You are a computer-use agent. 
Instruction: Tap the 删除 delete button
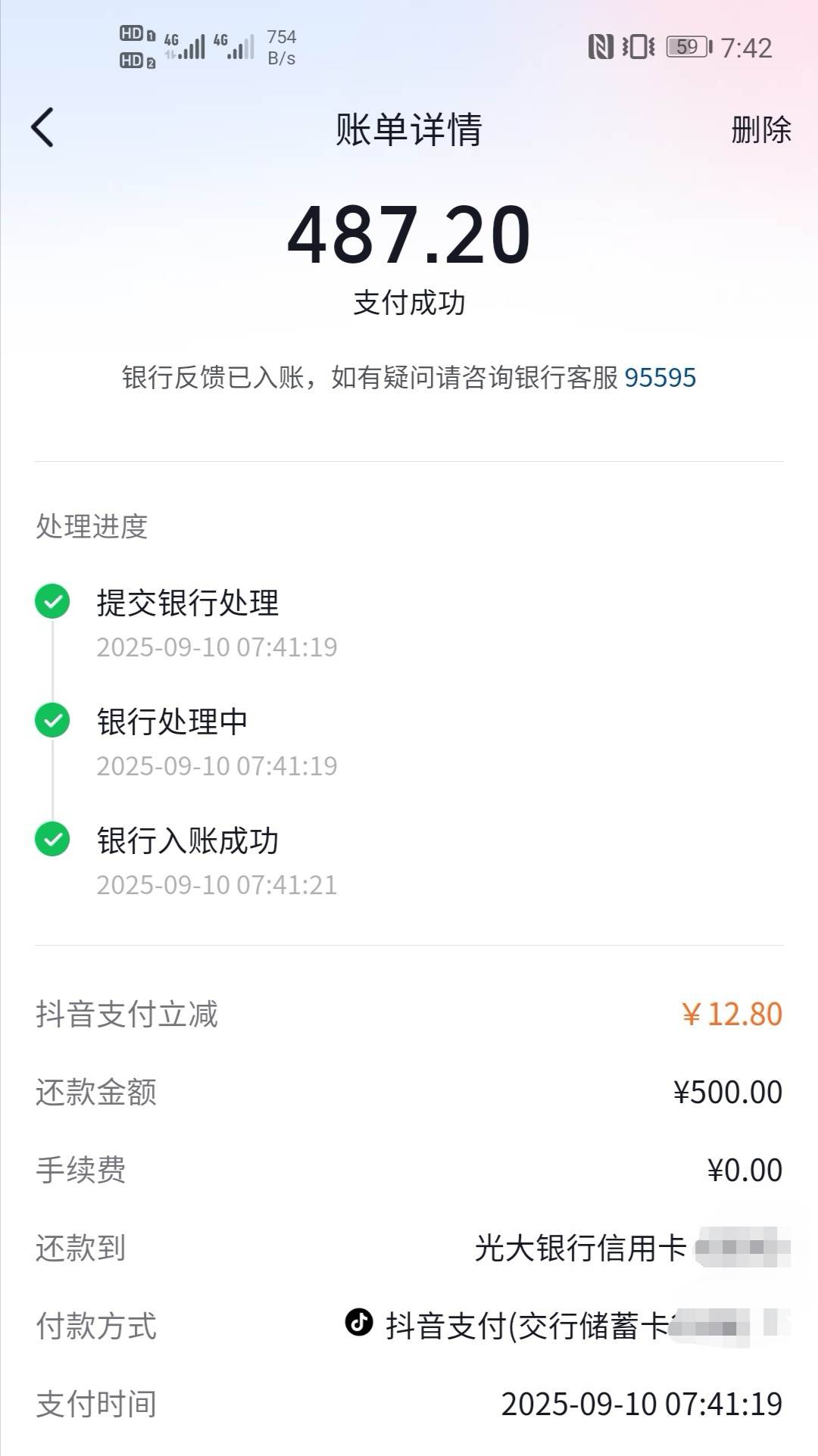point(761,129)
